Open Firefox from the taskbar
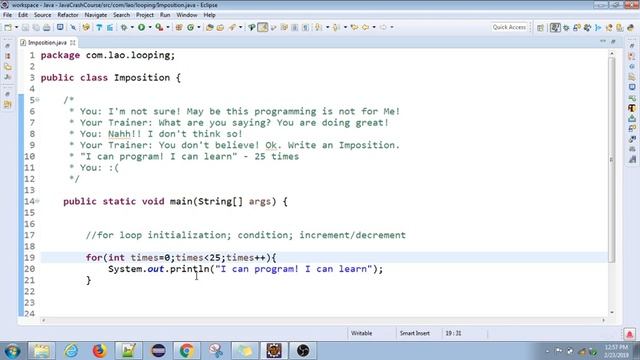Image resolution: width=640 pixels, height=360 pixels. (99, 351)
